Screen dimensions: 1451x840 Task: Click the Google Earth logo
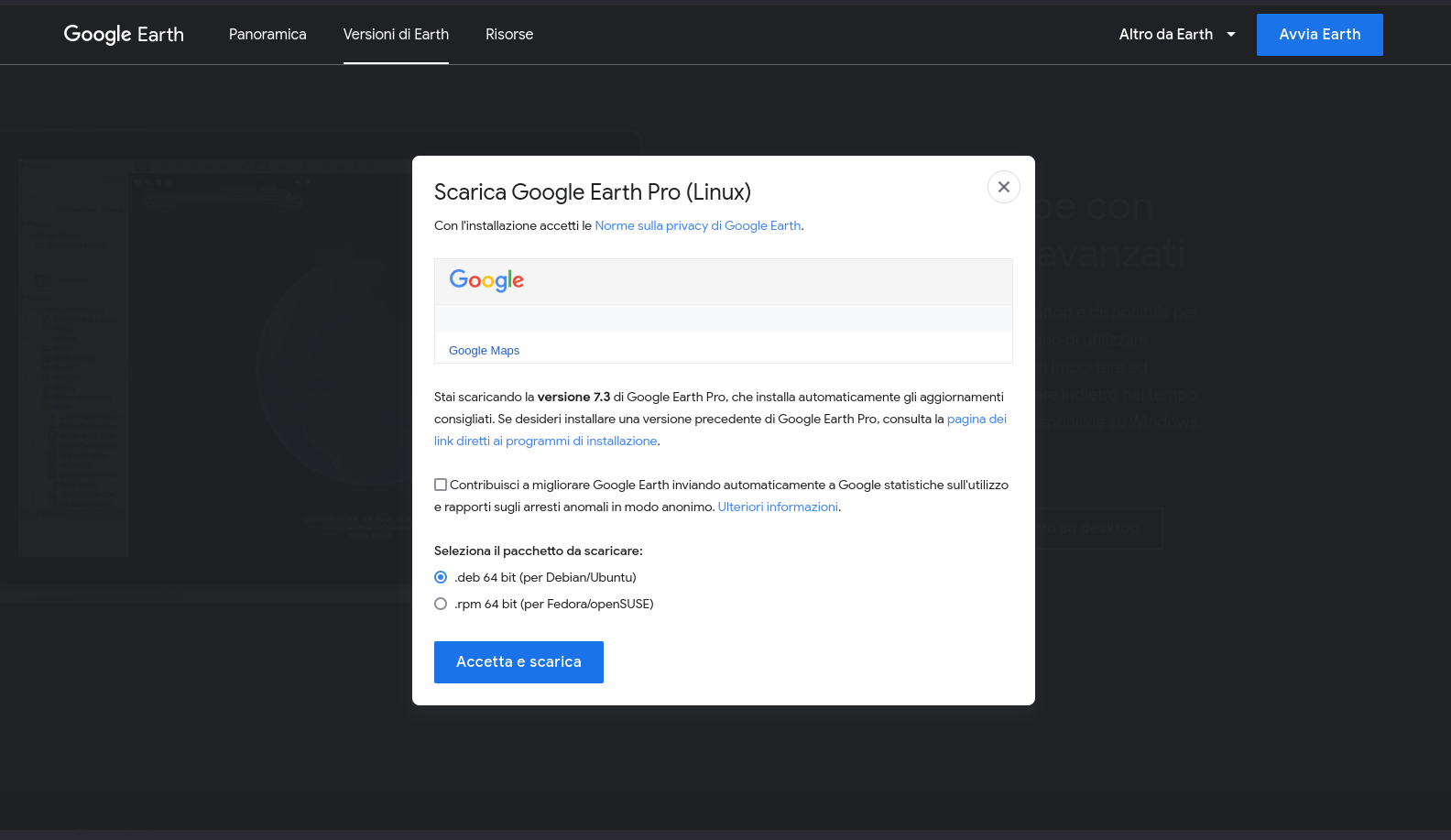[x=124, y=35]
